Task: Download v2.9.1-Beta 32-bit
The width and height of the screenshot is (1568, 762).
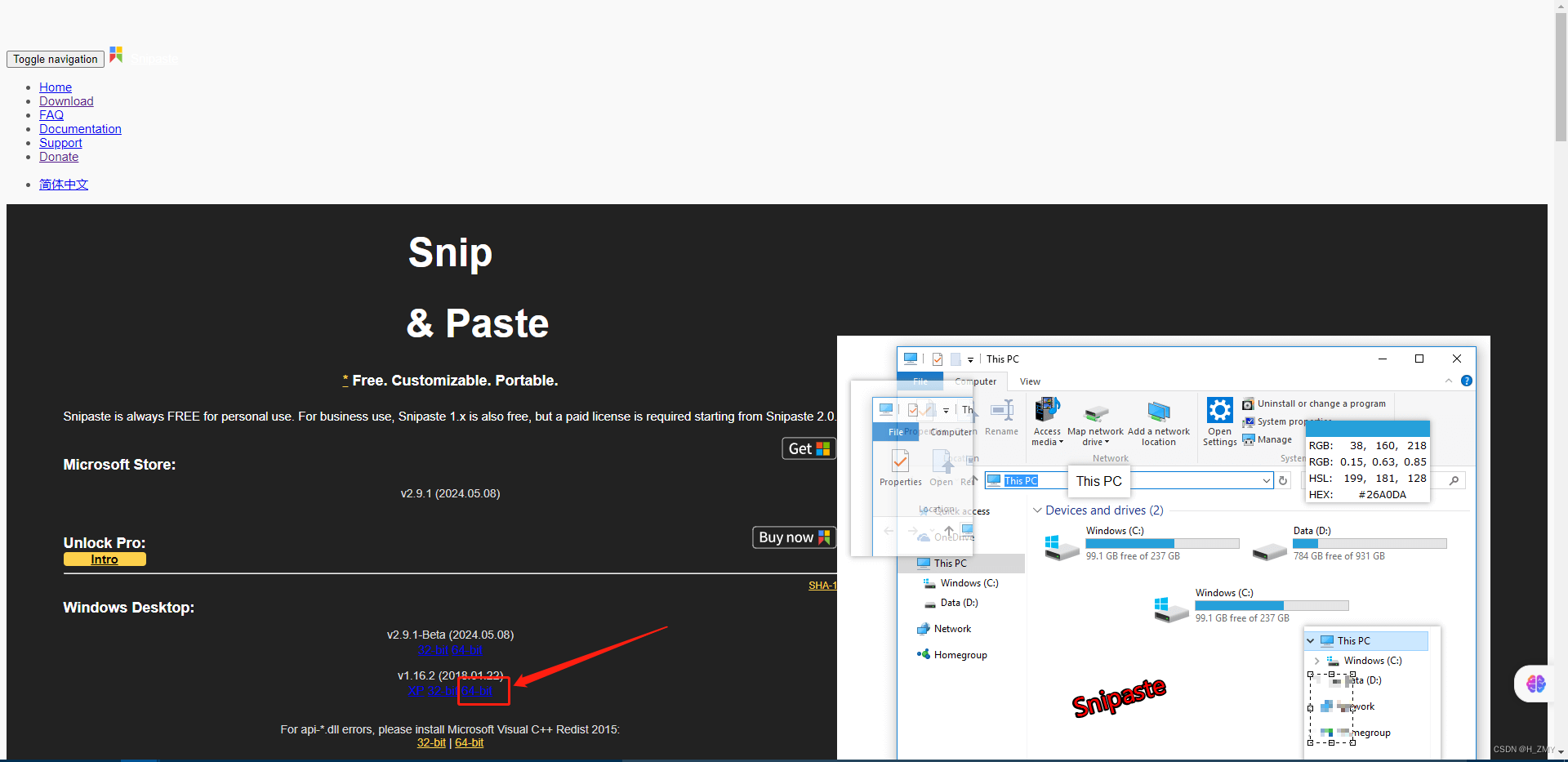Action: [433, 650]
